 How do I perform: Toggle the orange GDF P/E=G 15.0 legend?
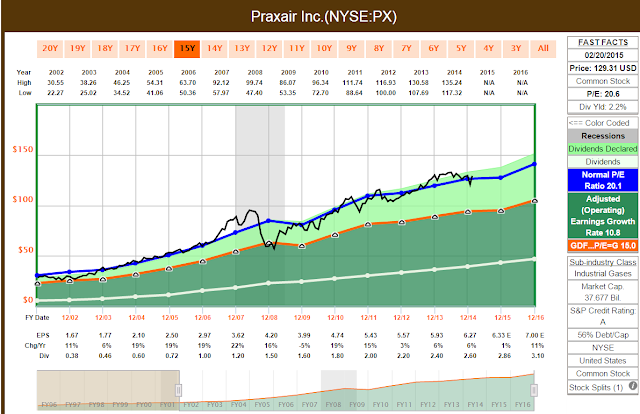point(603,245)
